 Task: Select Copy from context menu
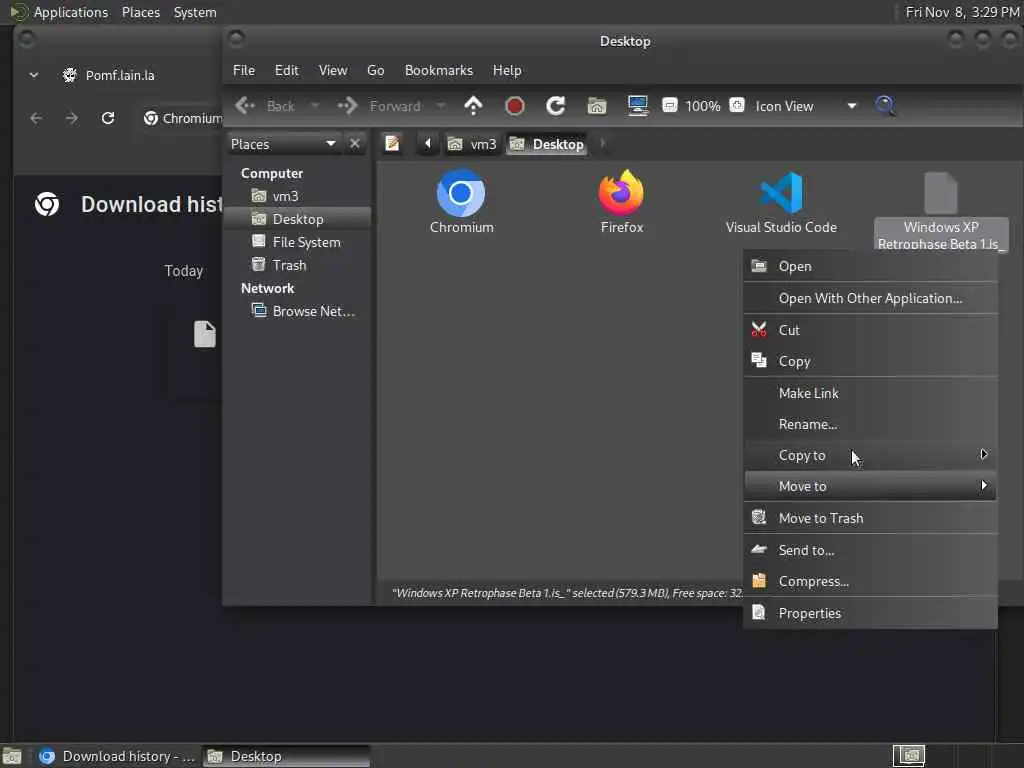(x=870, y=361)
